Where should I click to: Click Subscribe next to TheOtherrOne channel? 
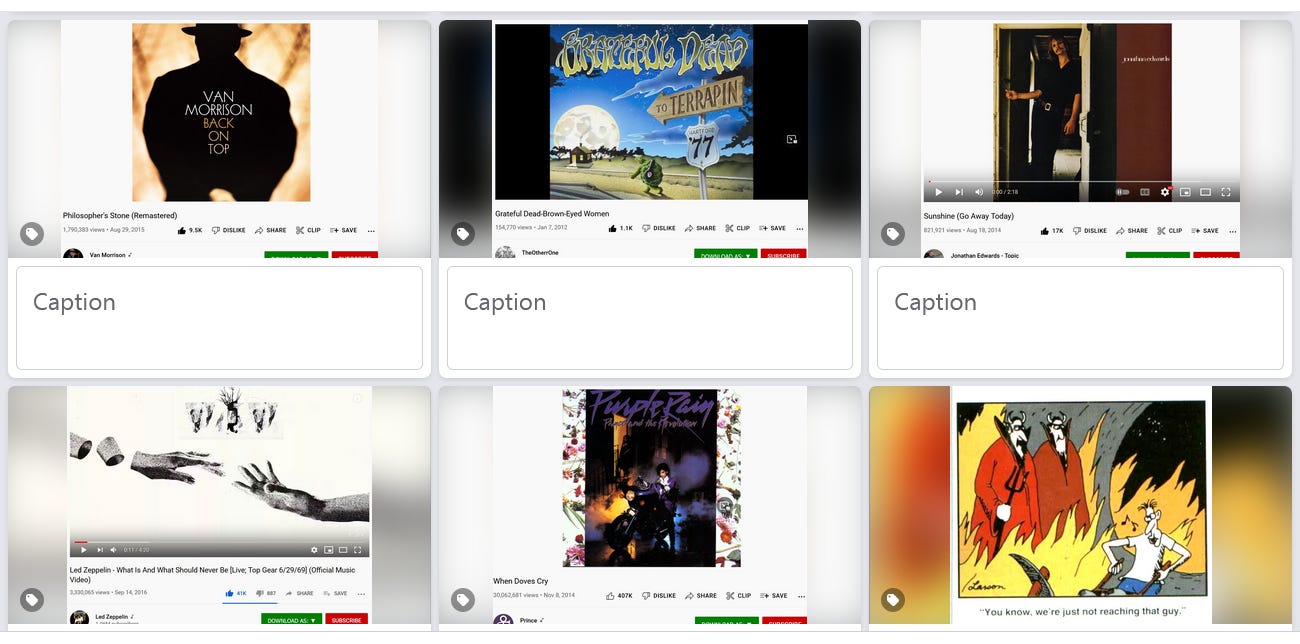(783, 255)
